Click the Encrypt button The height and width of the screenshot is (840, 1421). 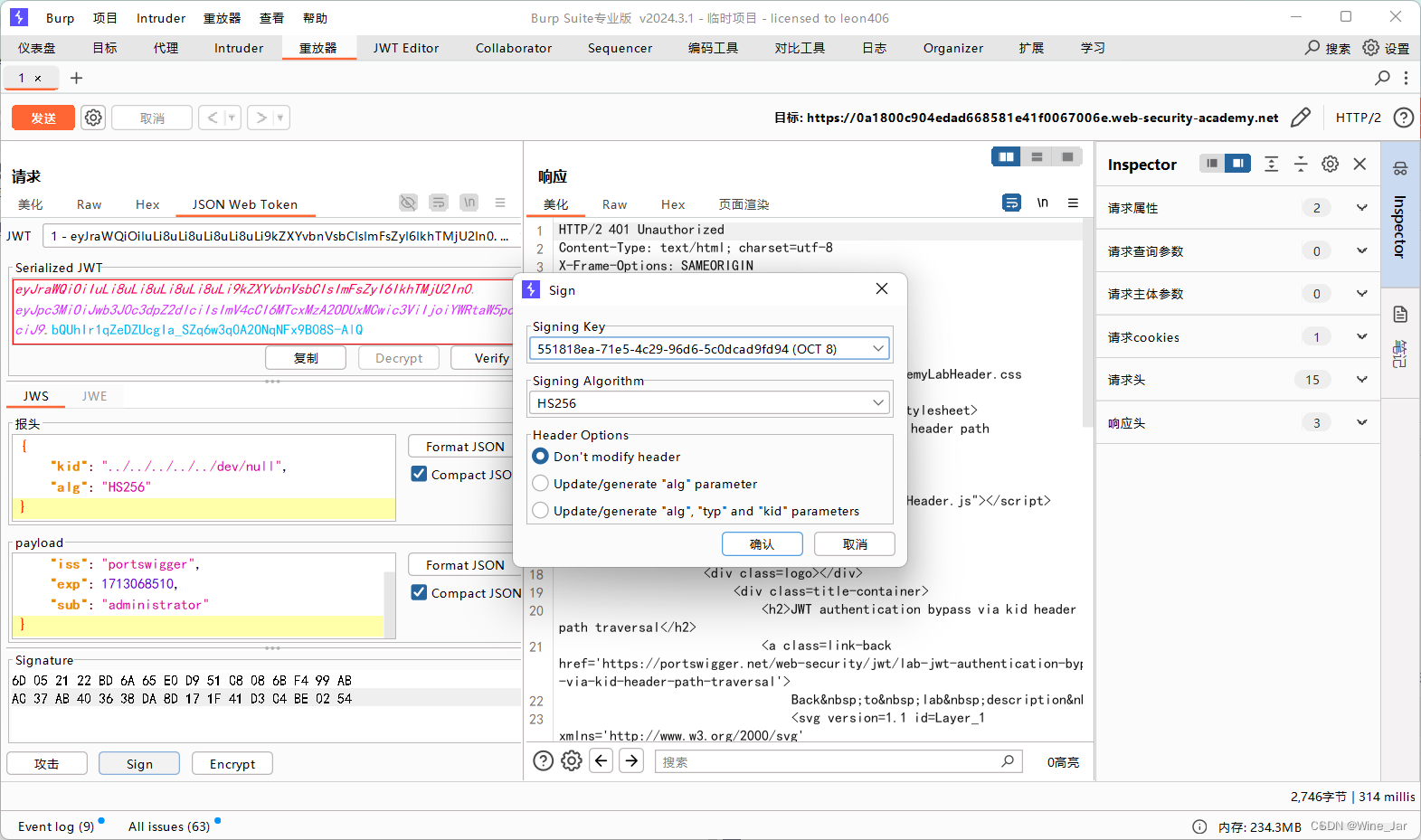(232, 764)
